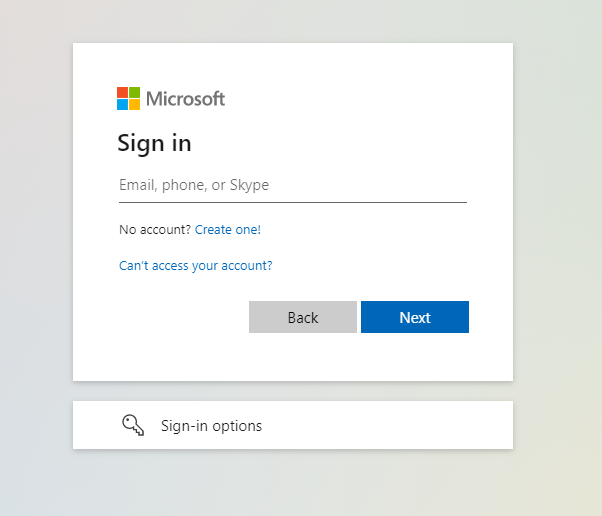Click the key icon beside Sign-in options
This screenshot has width=602, height=516.
[133, 426]
